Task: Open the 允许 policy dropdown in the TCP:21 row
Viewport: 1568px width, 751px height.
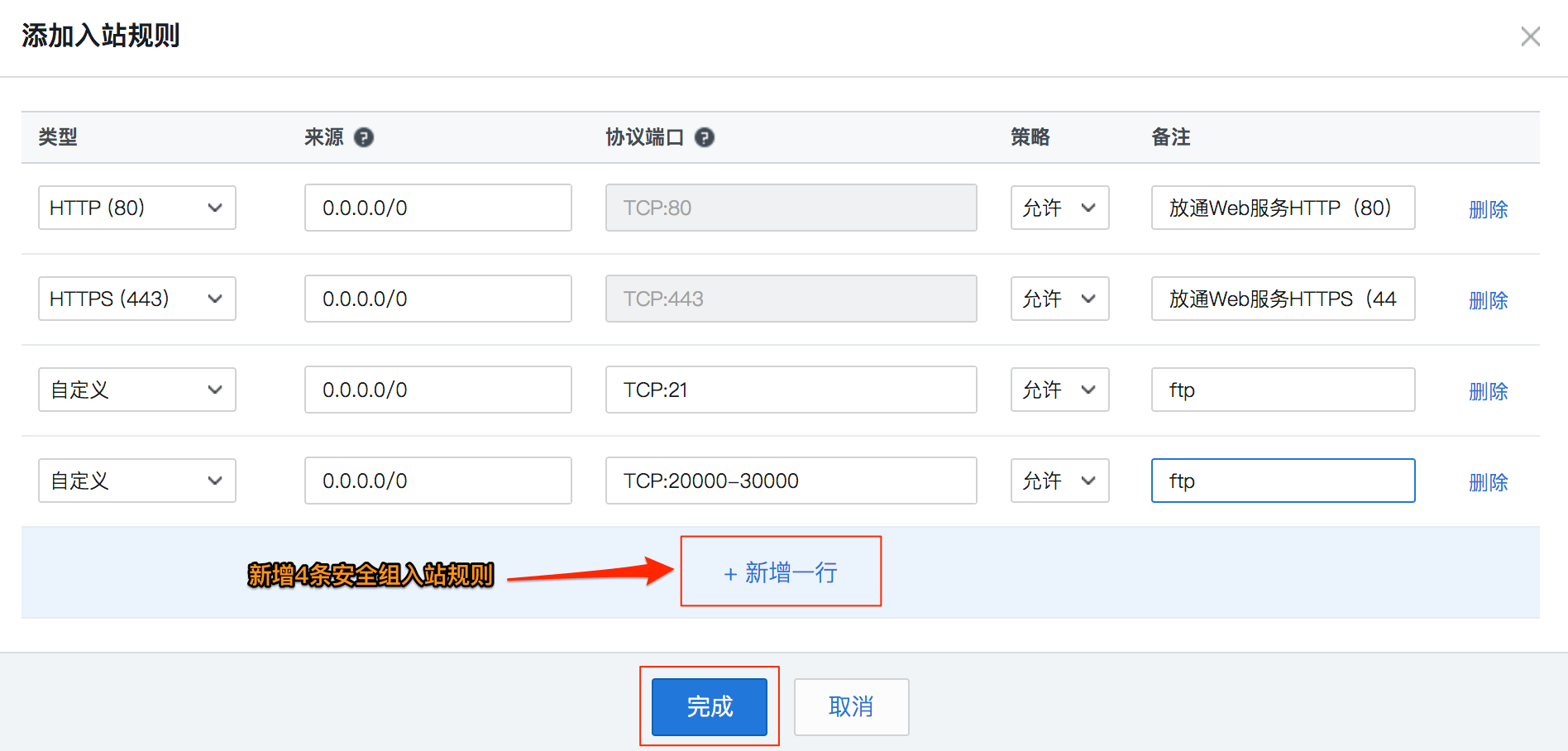Action: point(1059,390)
